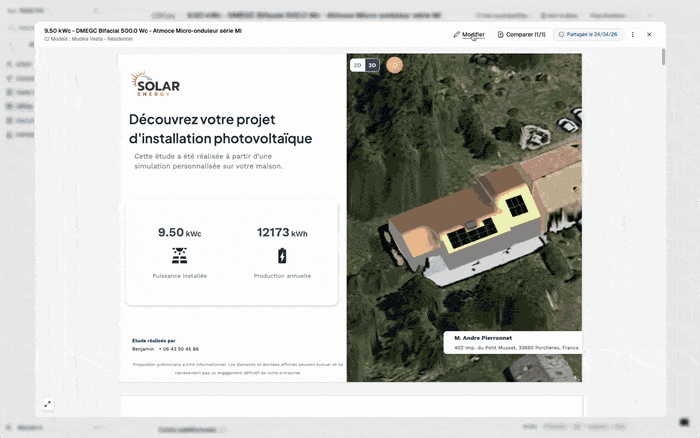Click the '12173 kWh' annual production value
The image size is (700, 438).
click(x=282, y=233)
